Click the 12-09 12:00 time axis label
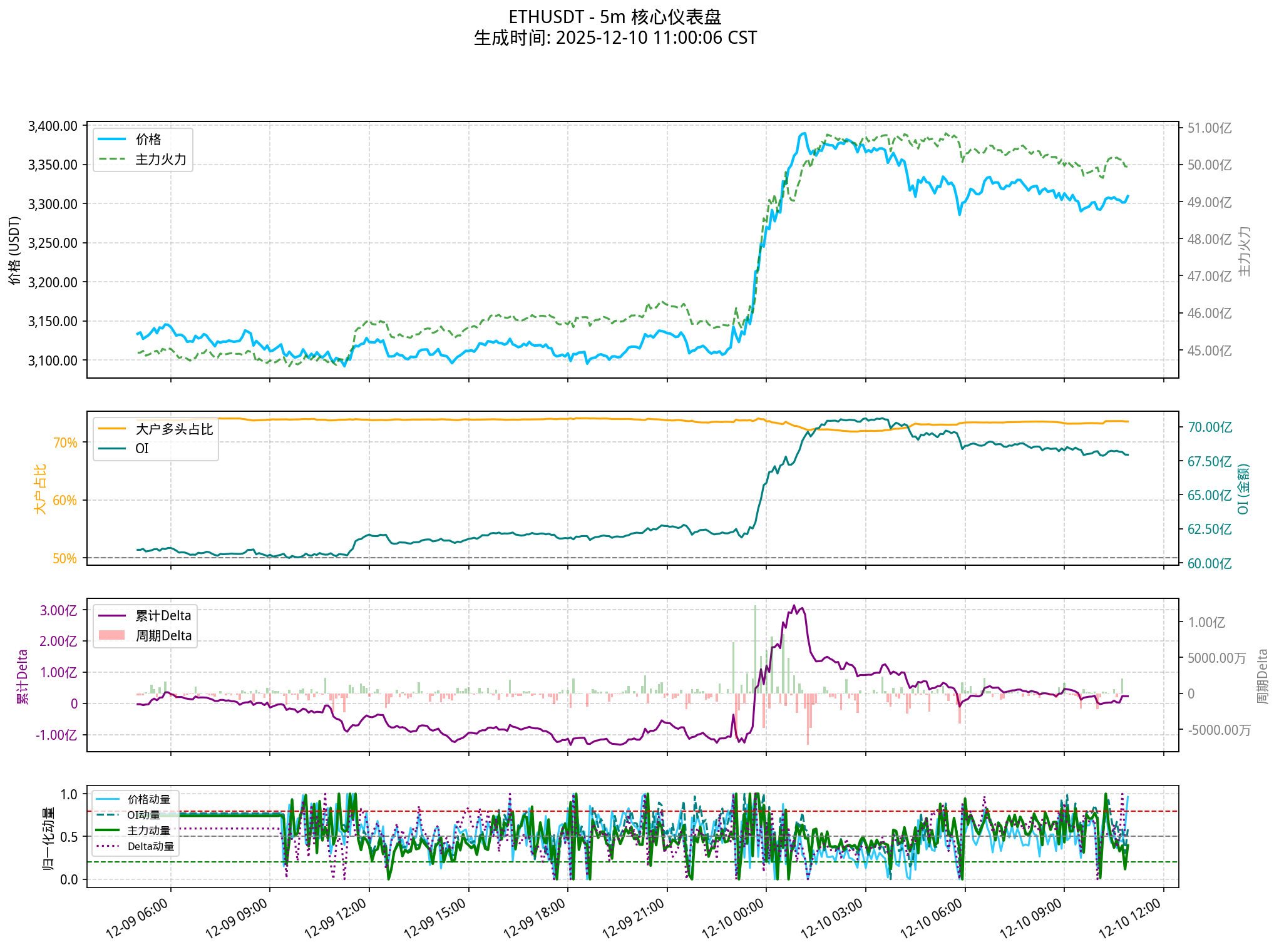The image size is (1279, 952). [x=336, y=919]
